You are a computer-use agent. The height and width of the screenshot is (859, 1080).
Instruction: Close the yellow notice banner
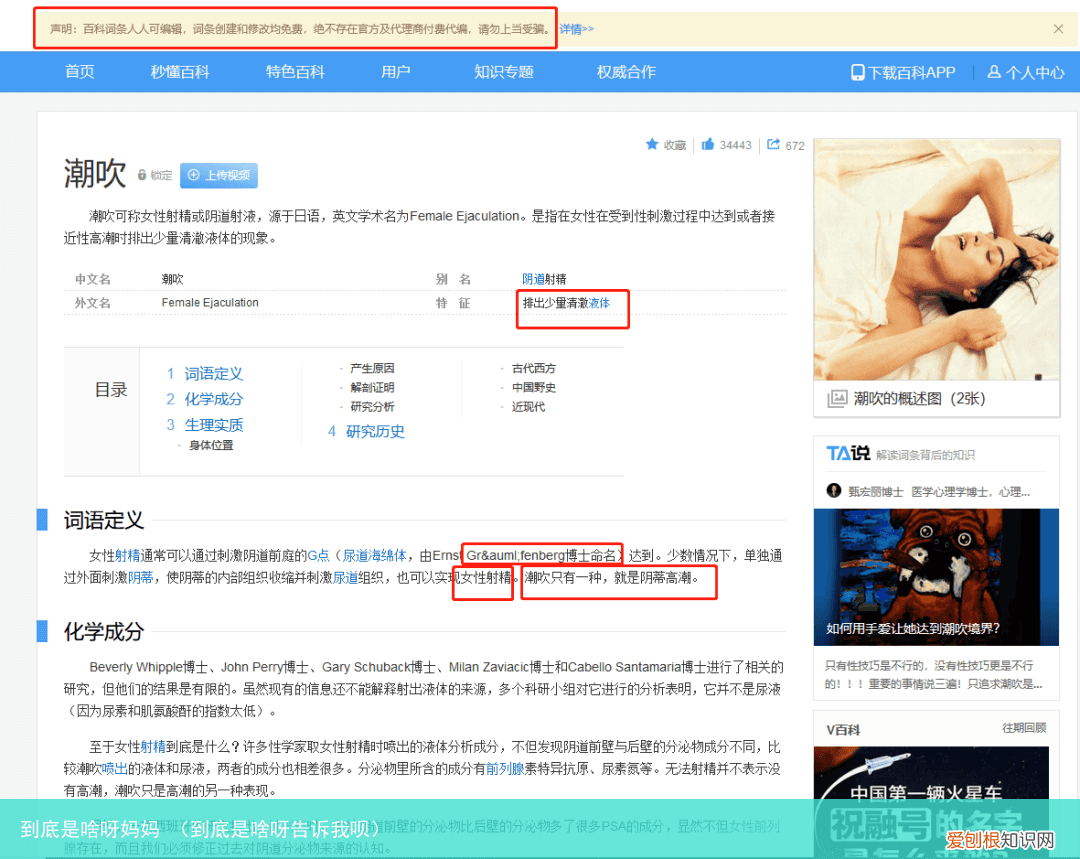point(1058,29)
